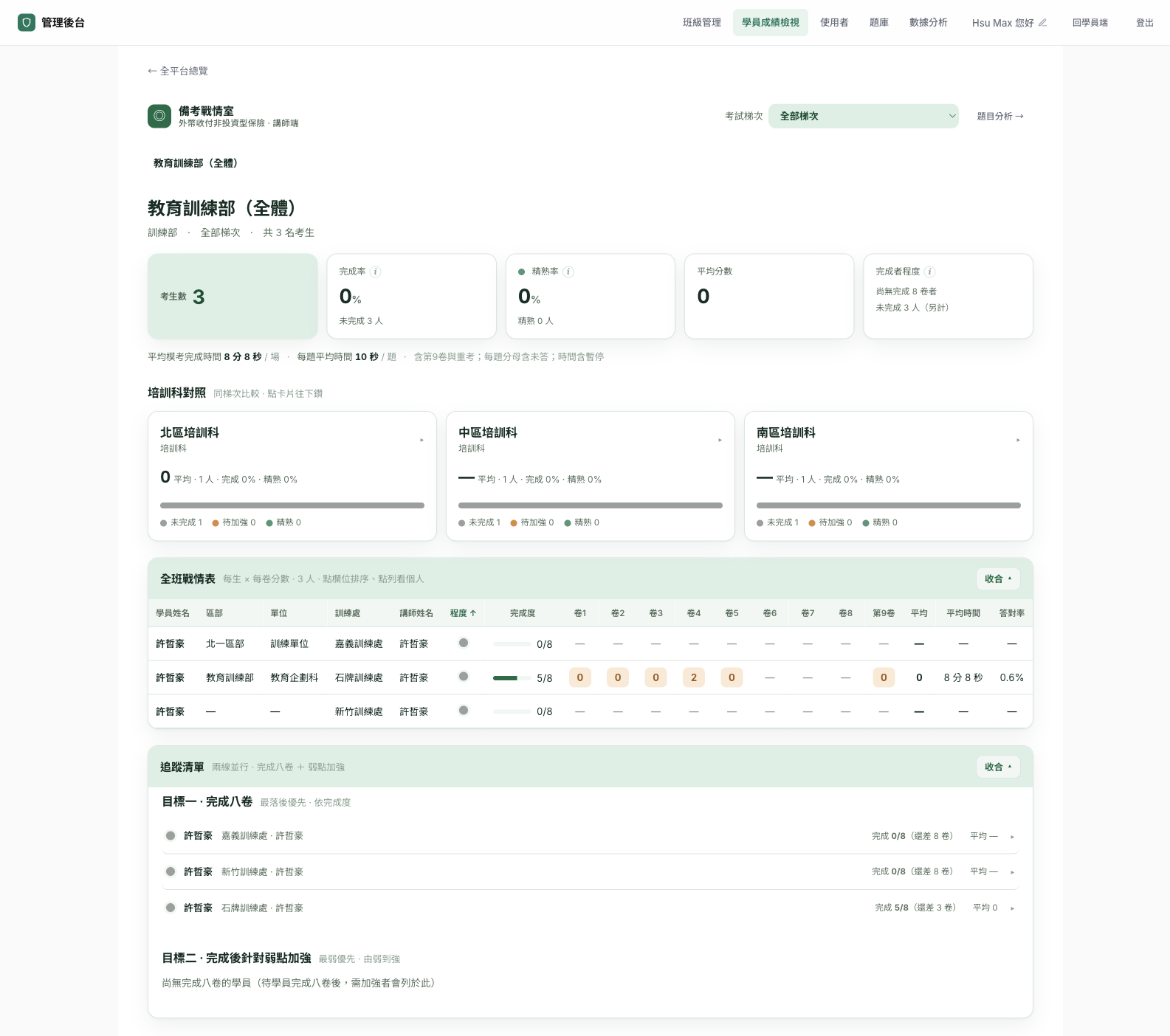This screenshot has width=1170, height=1036.
Task: Open the 完成率 info icon
Action: tap(375, 272)
